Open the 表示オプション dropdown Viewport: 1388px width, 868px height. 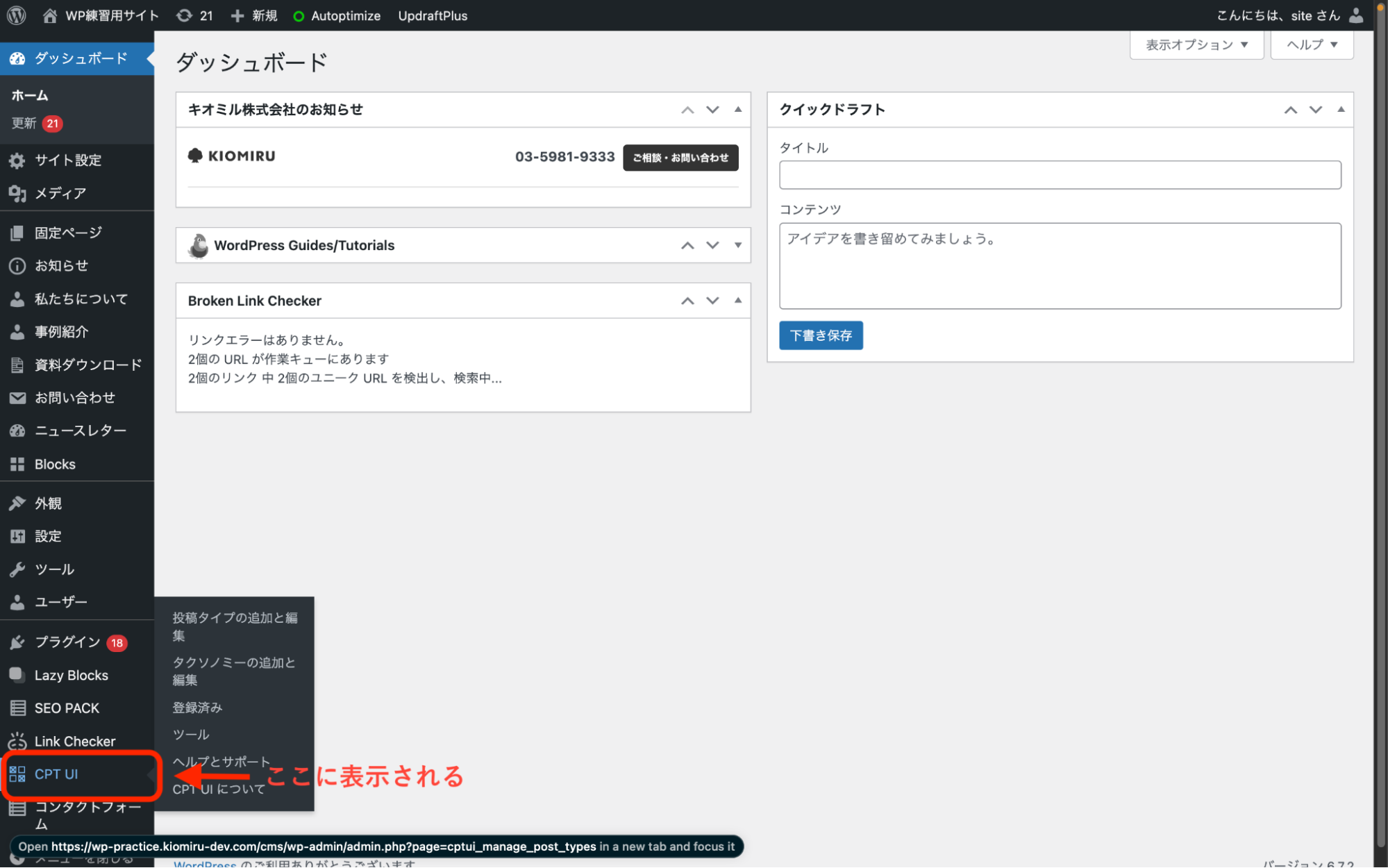pyautogui.click(x=1196, y=44)
